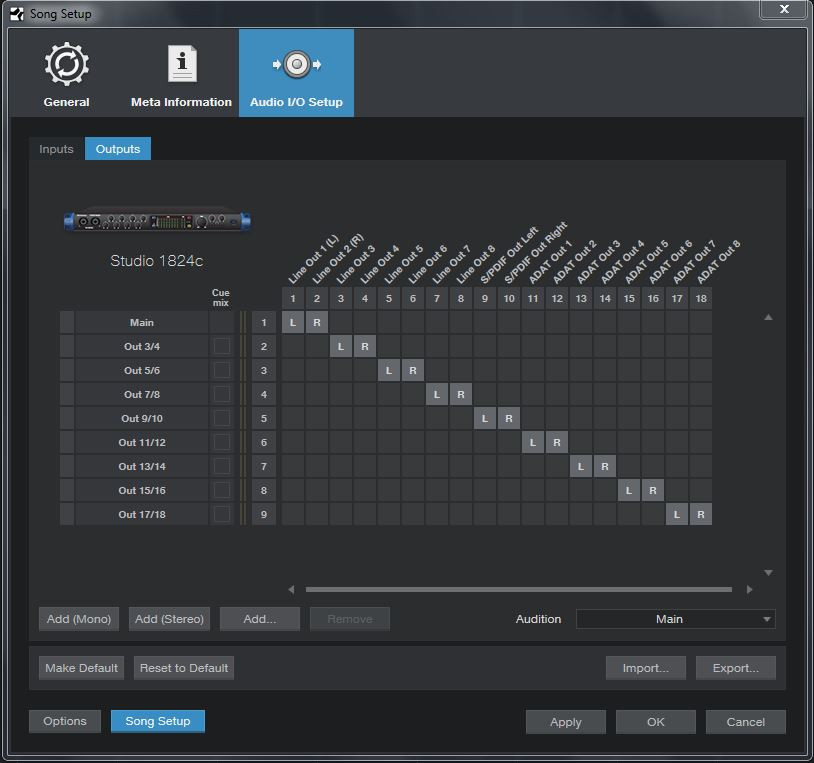Image resolution: width=814 pixels, height=763 pixels.
Task: Click the horizontal routing matrix scrollbar
Action: point(518,590)
